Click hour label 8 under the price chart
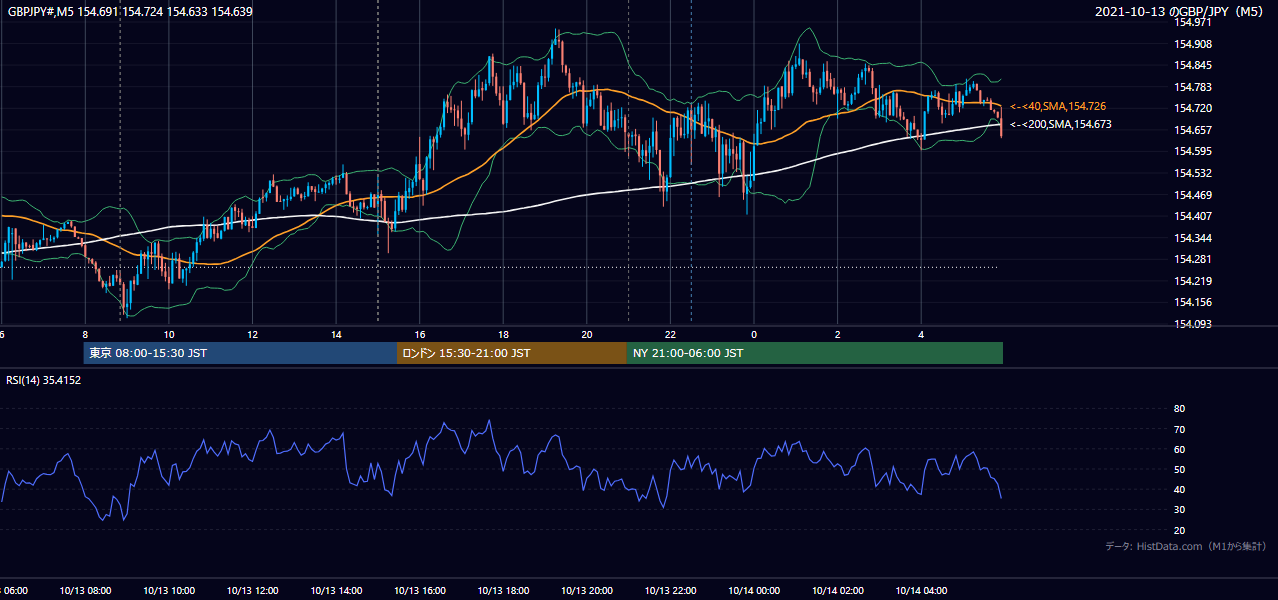Screen dimensions: 1278x600 pyautogui.click(x=85, y=334)
